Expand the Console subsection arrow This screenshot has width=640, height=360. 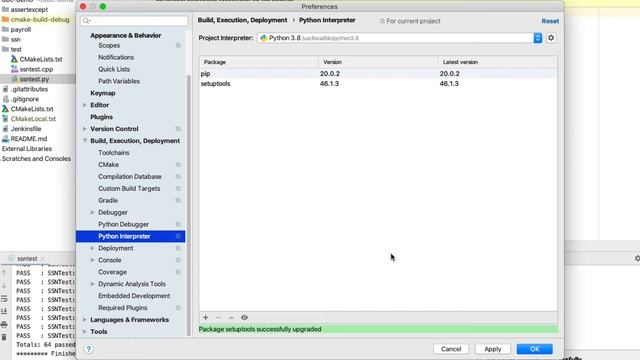[x=93, y=260]
